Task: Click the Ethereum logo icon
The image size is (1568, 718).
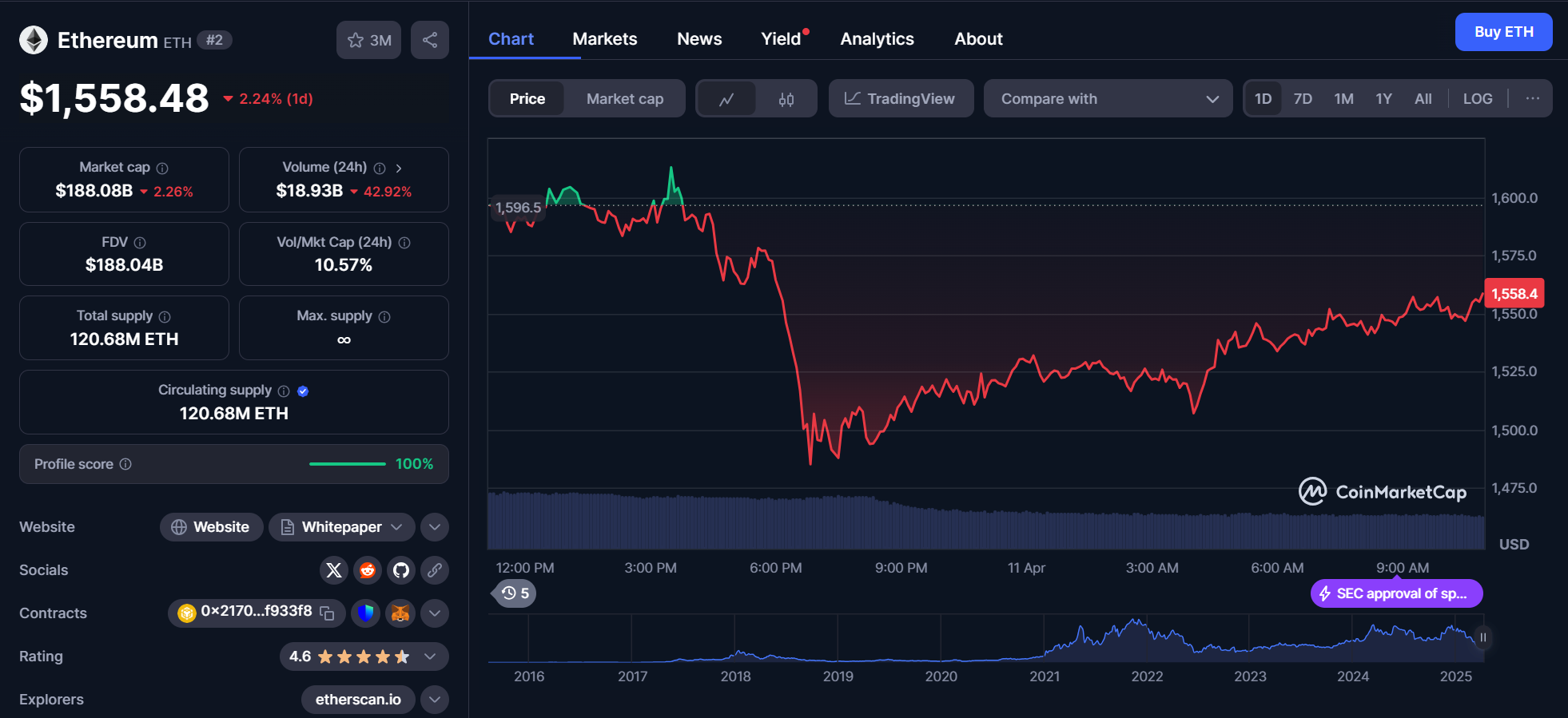Action: 34,40
